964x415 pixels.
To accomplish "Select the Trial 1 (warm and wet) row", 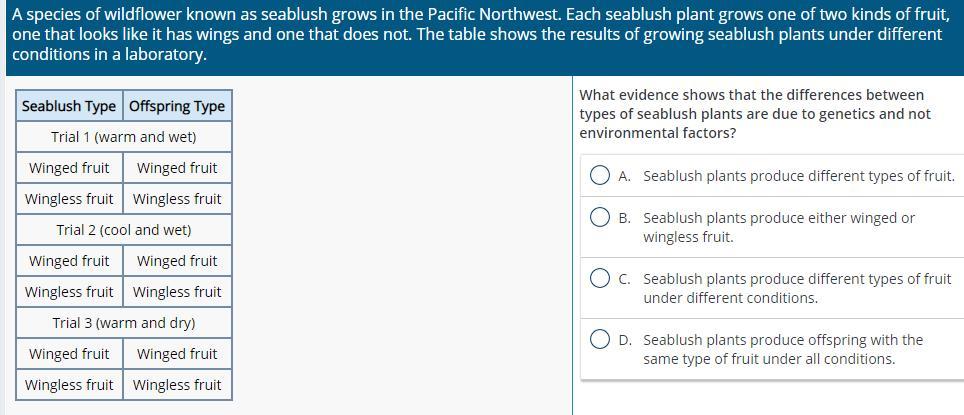I will click(124, 137).
